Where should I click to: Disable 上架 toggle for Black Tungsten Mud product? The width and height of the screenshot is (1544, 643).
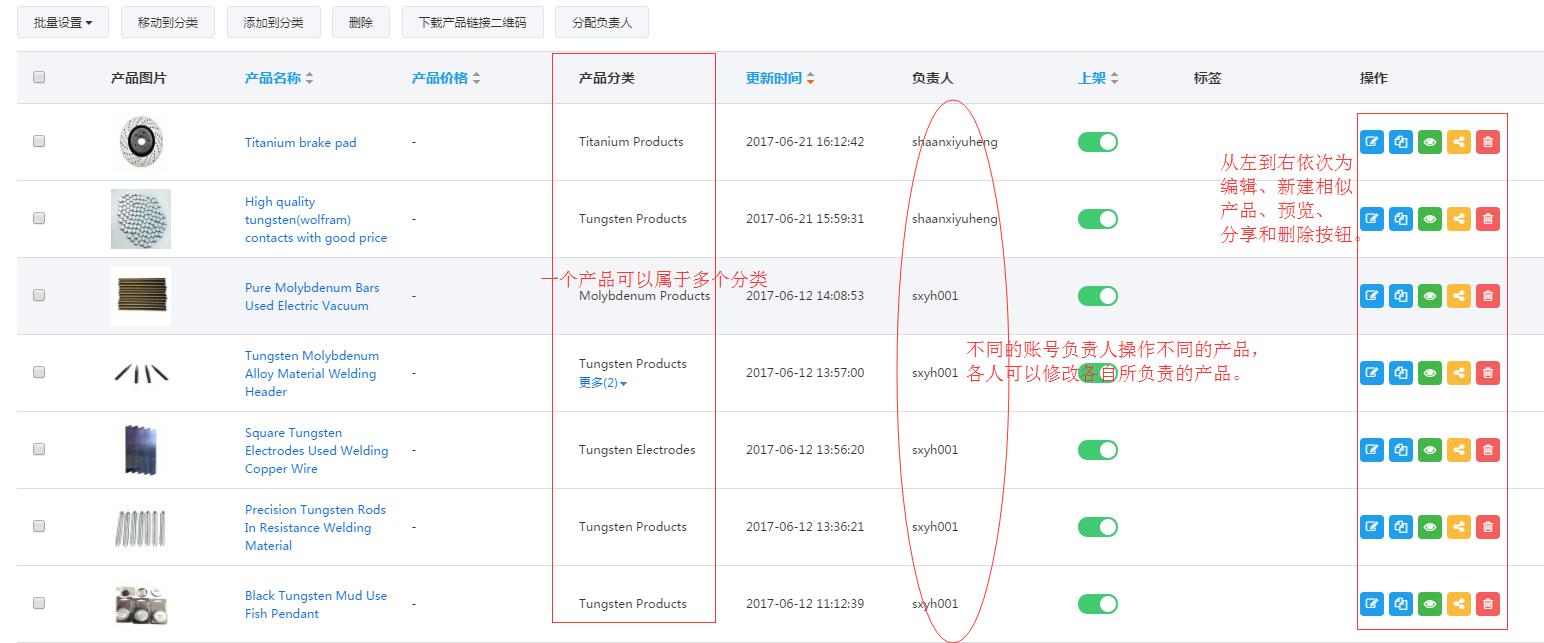click(1097, 603)
